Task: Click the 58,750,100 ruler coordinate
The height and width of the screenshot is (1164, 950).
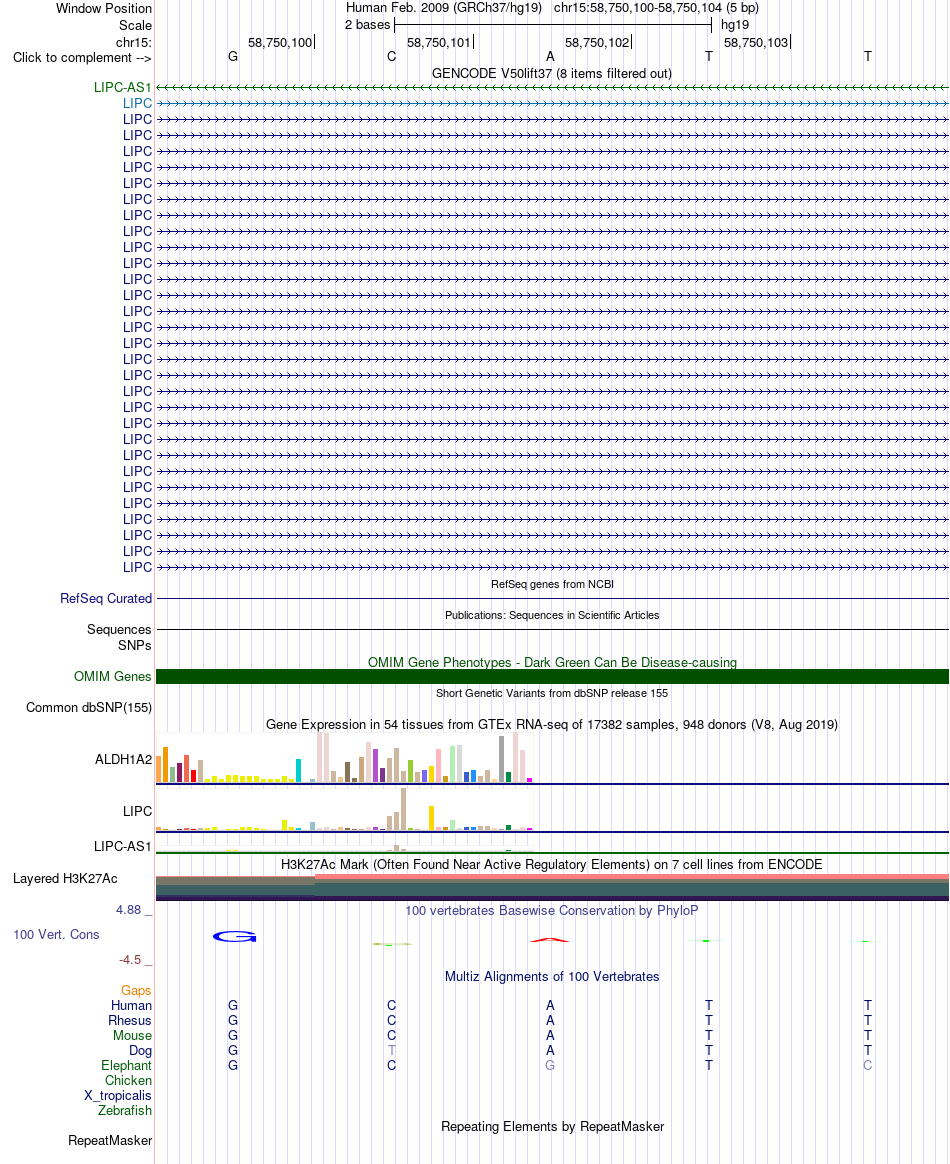Action: [280, 42]
